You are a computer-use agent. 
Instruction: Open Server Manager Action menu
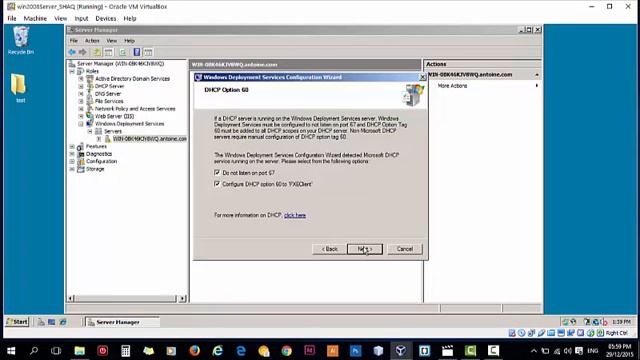coord(92,41)
